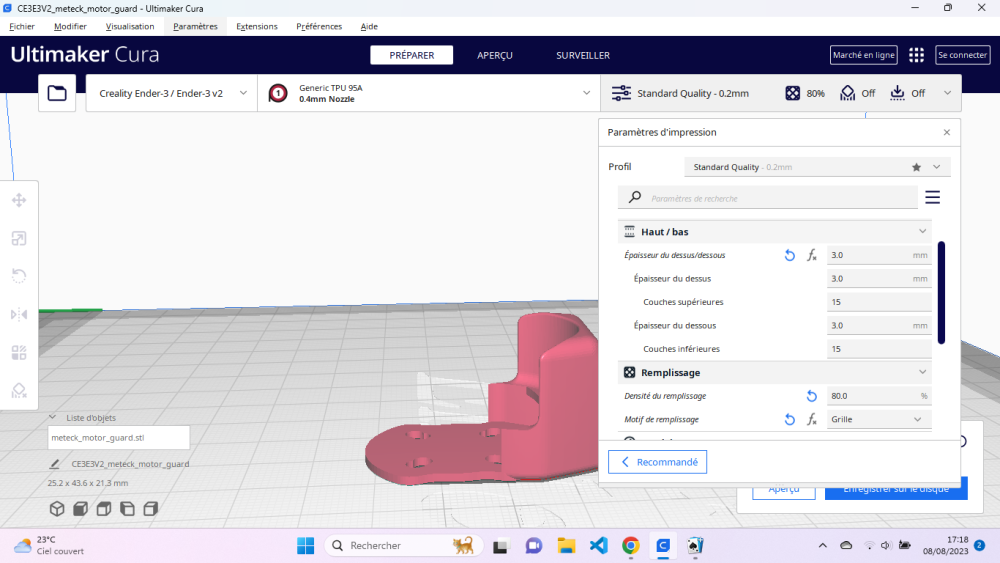Open settings visibility hamburger menu

tap(932, 198)
